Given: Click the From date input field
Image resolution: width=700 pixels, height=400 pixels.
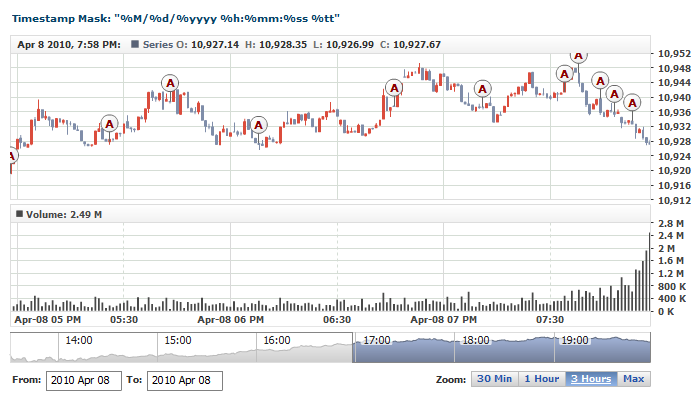Looking at the screenshot, I should tap(84, 381).
